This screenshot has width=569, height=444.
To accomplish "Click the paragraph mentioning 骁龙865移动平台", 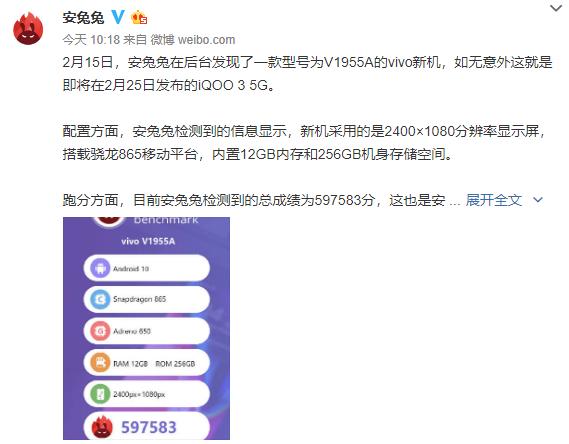I will coord(304,143).
